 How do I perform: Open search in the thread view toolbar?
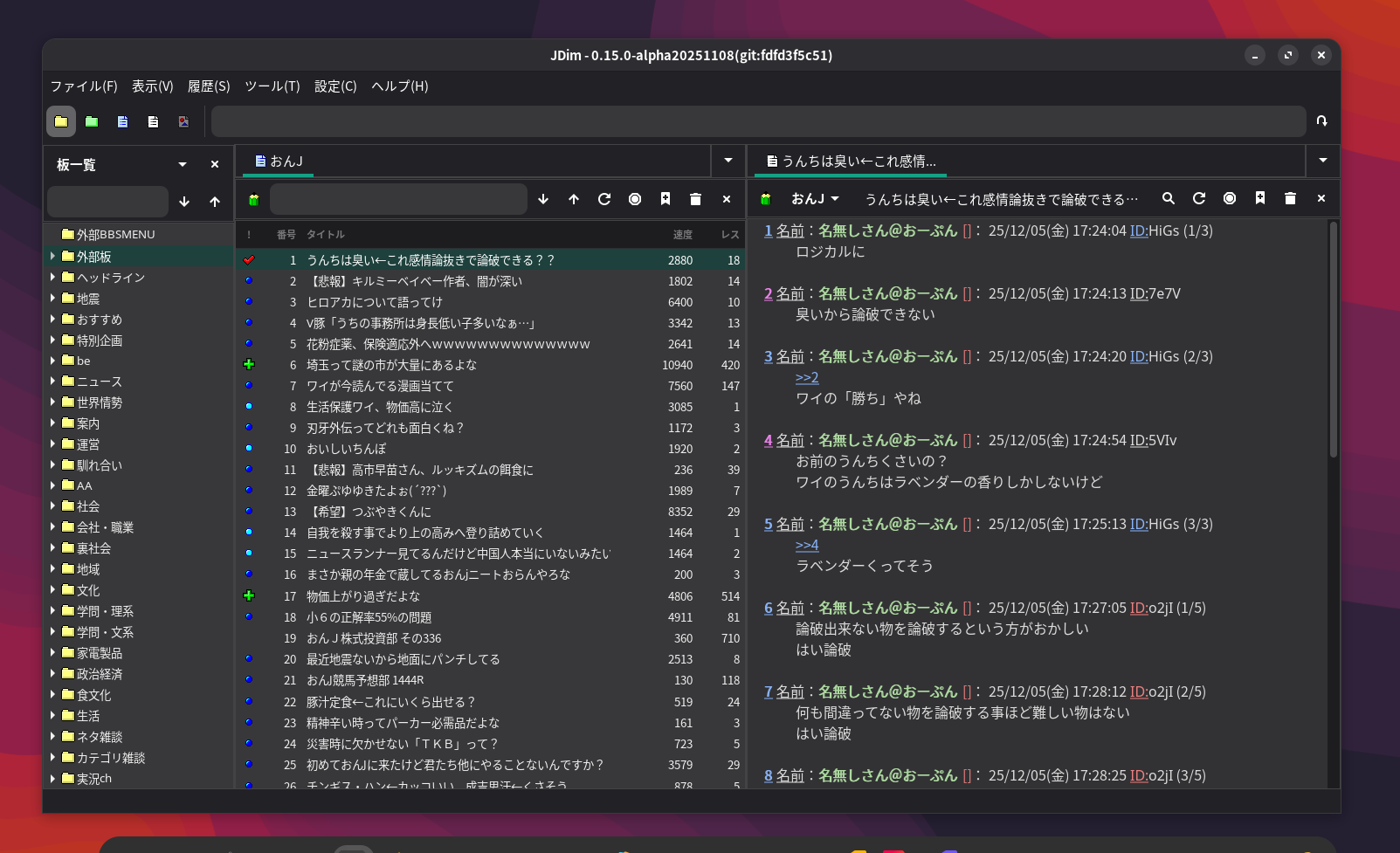click(x=1169, y=199)
